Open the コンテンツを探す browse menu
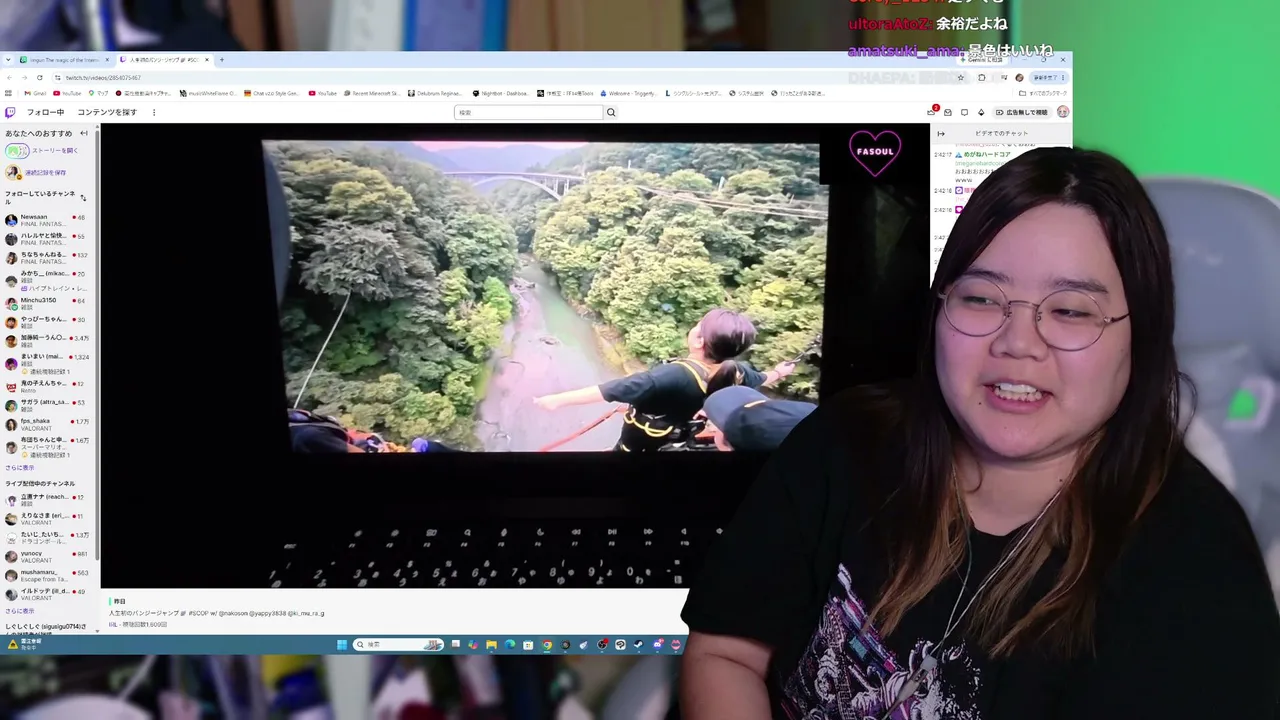 click(107, 112)
